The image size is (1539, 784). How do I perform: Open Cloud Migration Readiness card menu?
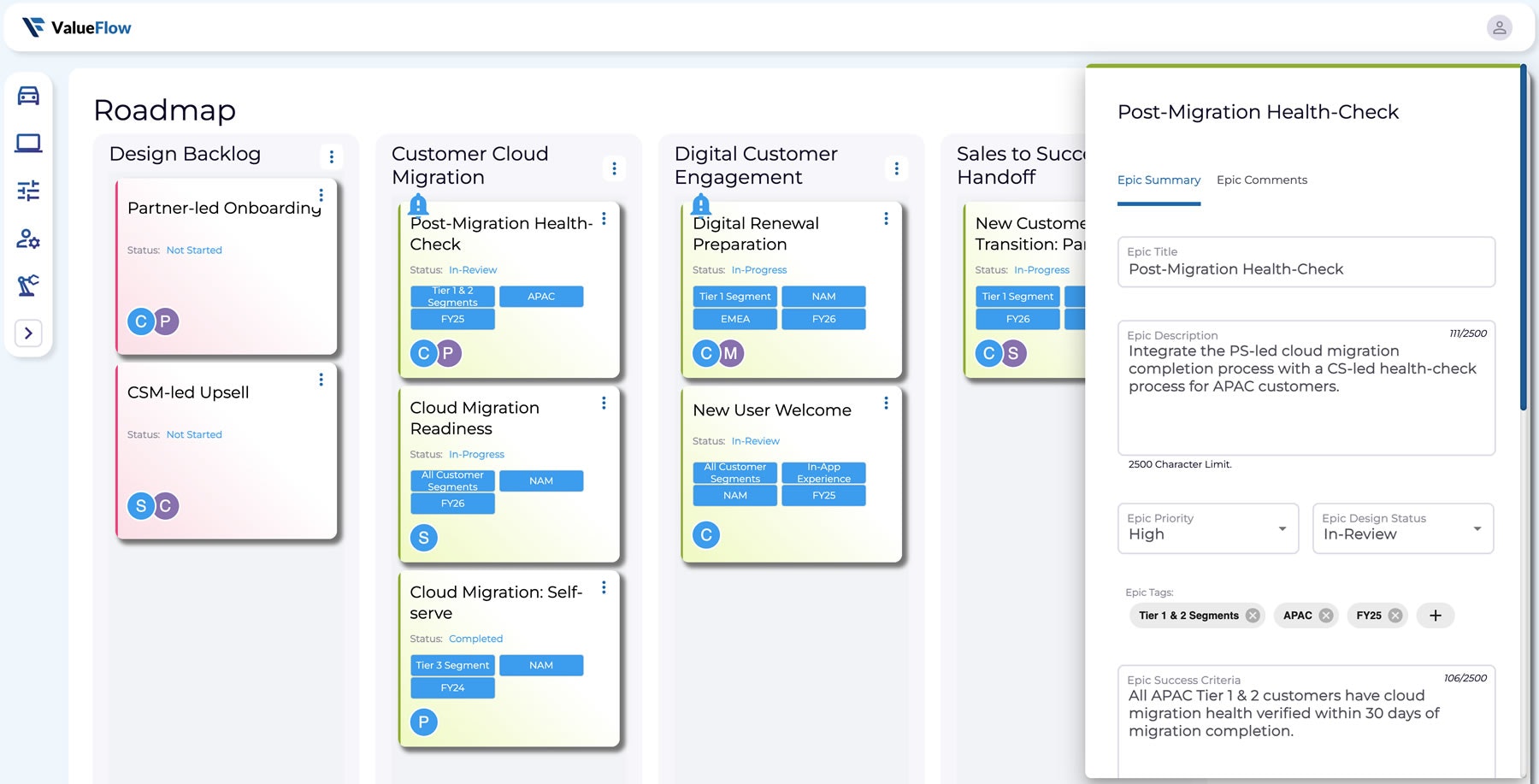click(x=604, y=403)
